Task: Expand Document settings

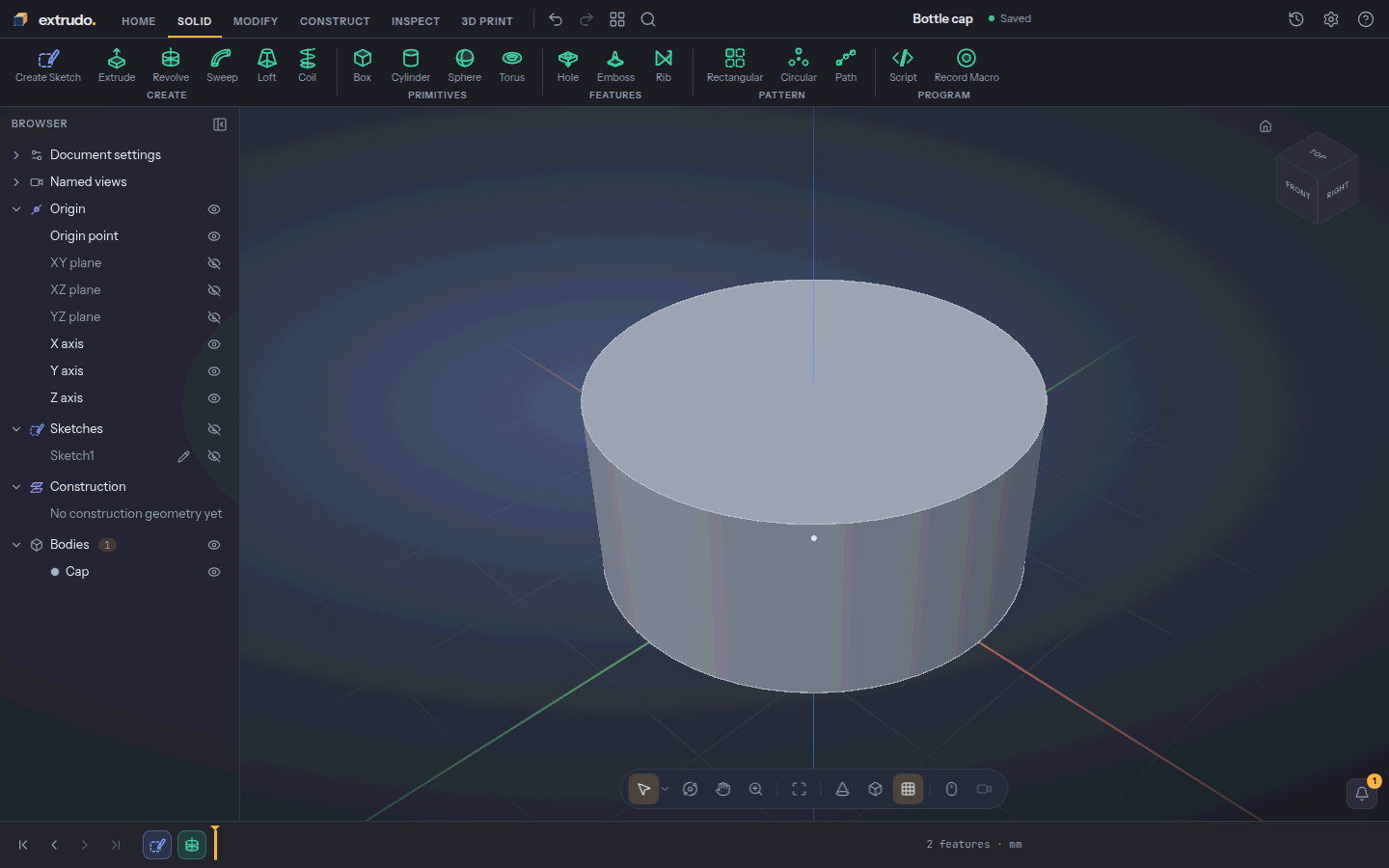Action: pyautogui.click(x=16, y=155)
